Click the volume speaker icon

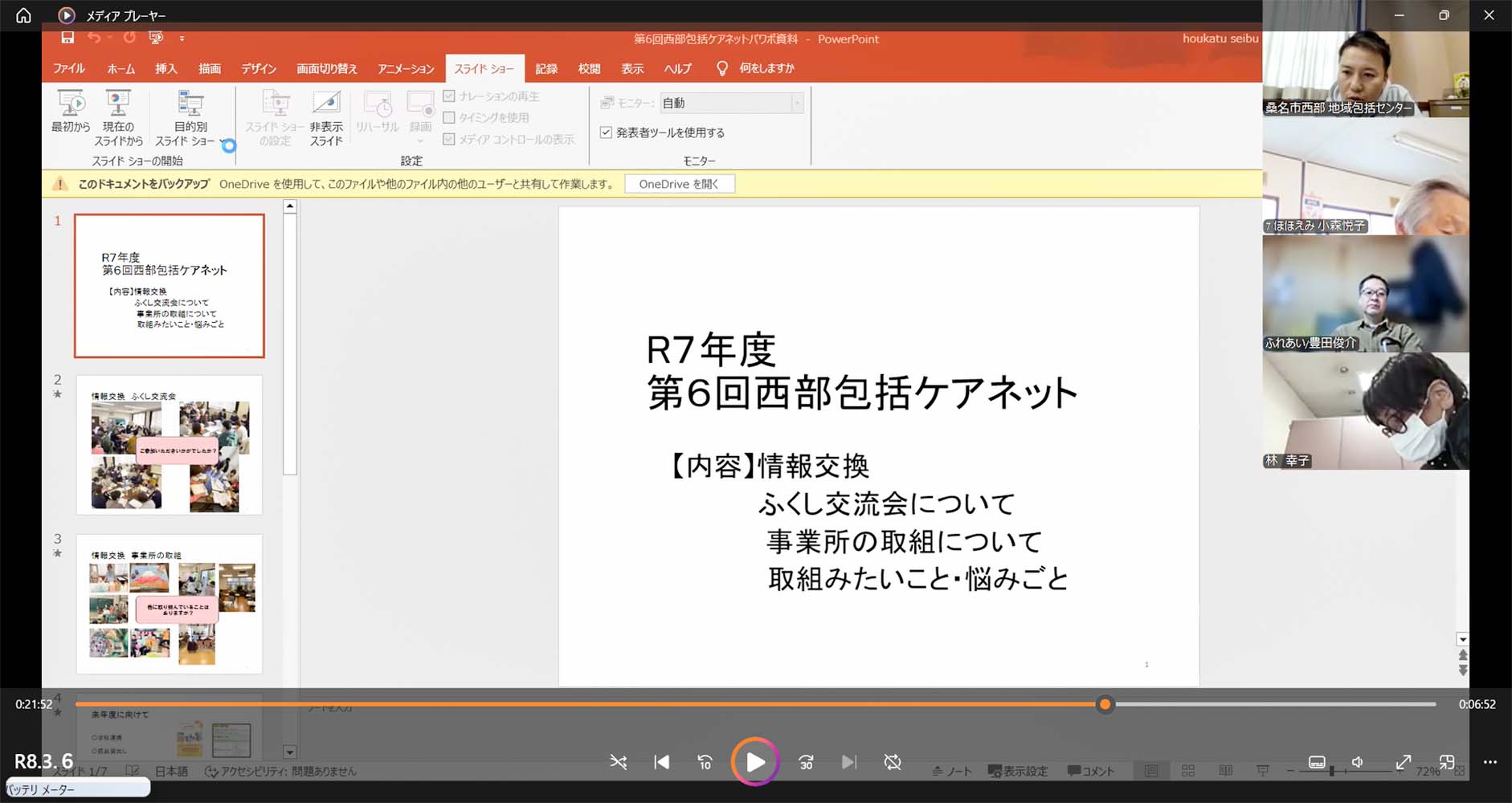coord(1357,762)
